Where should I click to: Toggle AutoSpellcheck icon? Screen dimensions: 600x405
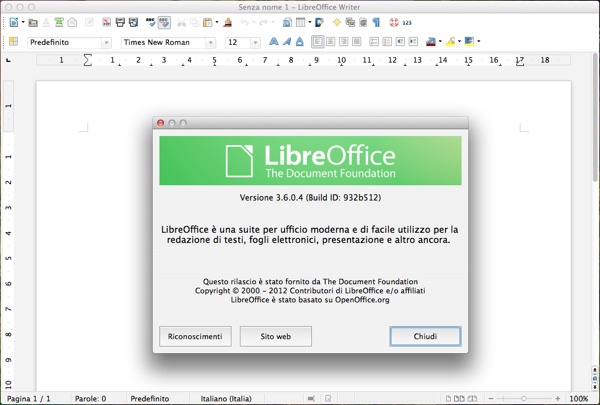point(164,23)
